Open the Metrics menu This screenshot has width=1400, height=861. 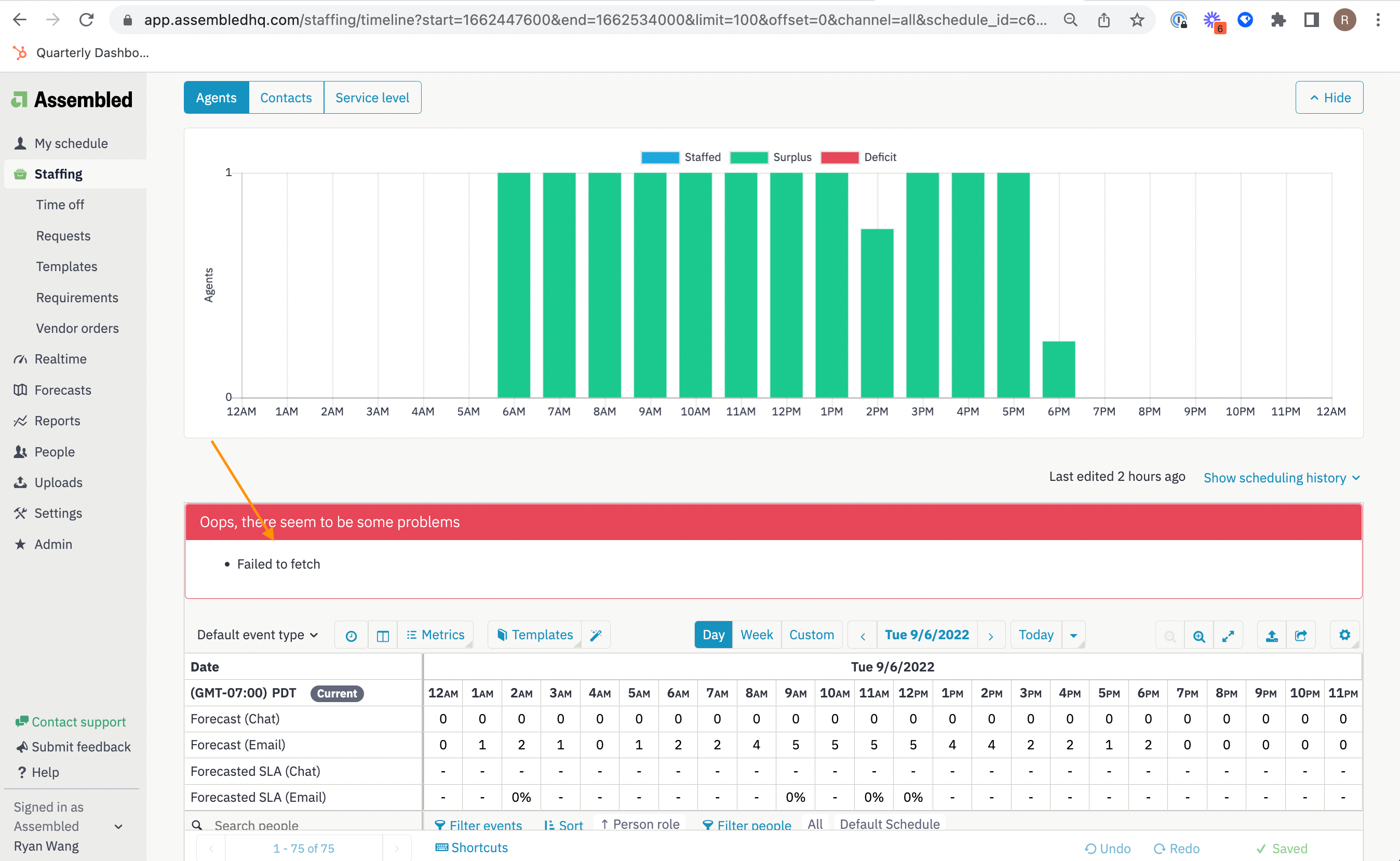point(436,635)
